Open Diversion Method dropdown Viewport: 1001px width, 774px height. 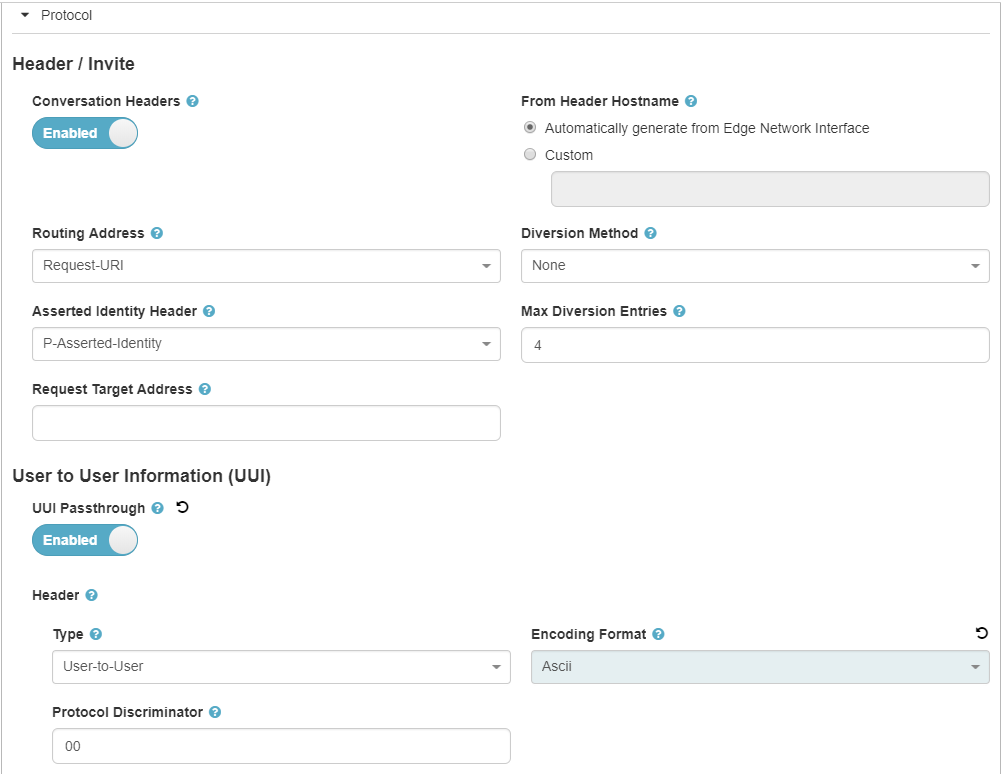coord(755,266)
